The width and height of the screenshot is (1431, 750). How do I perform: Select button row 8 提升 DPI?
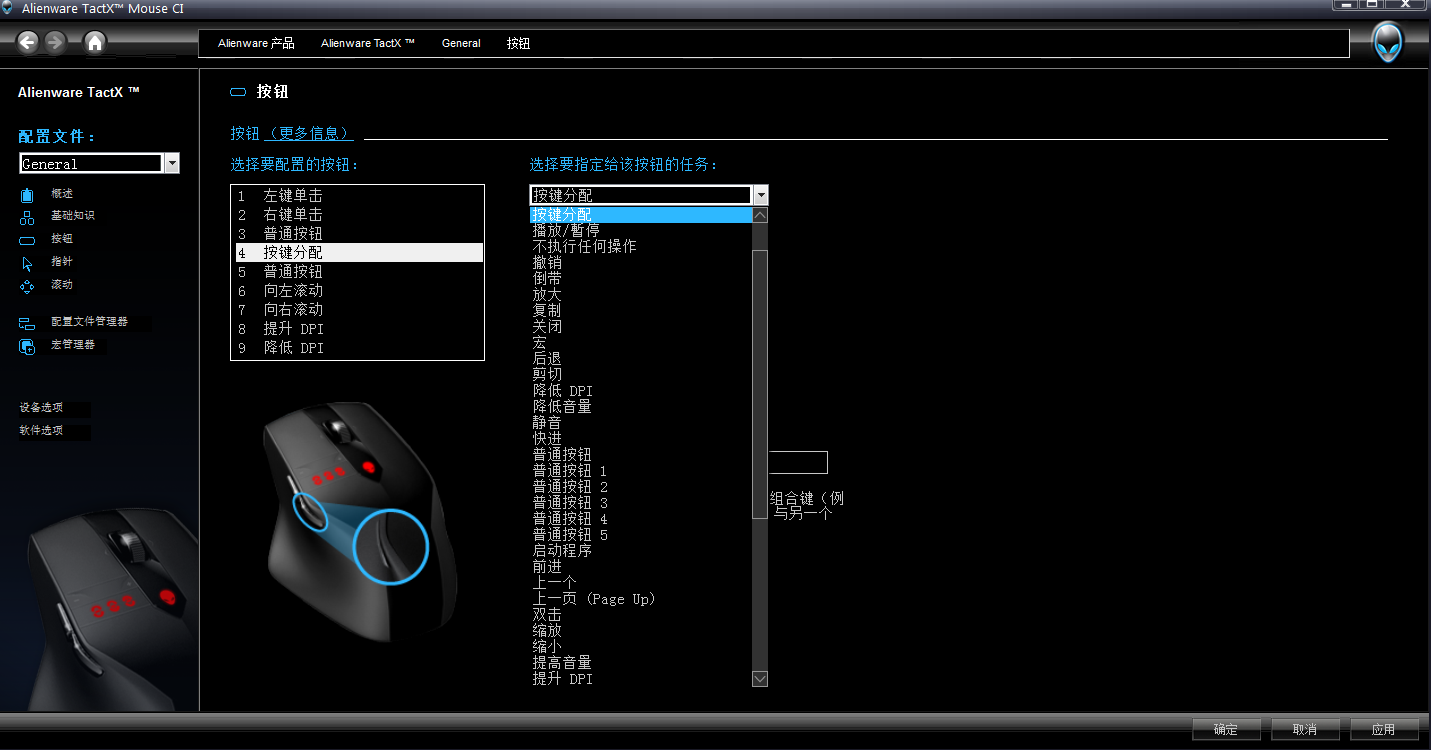pos(358,329)
